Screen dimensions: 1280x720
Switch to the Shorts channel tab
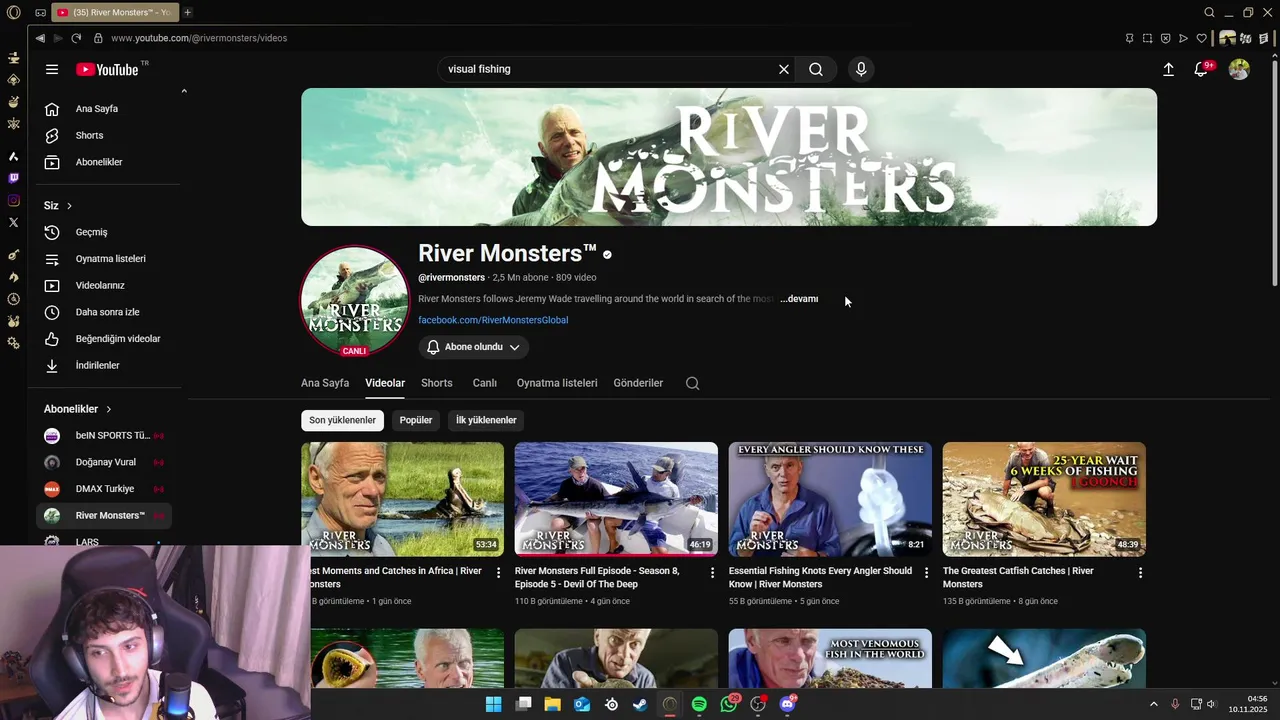[437, 383]
